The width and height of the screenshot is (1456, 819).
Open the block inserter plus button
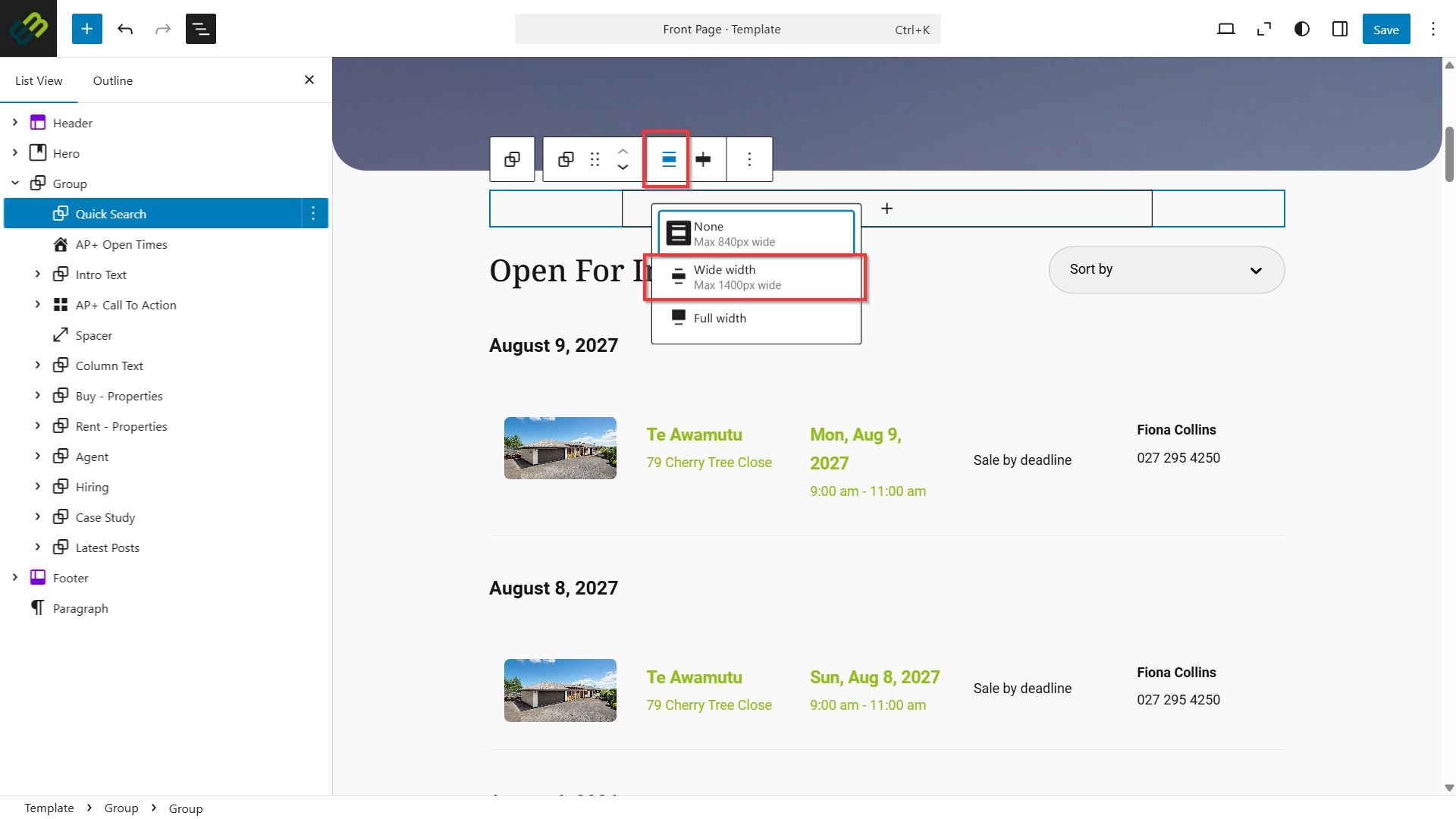[x=86, y=29]
